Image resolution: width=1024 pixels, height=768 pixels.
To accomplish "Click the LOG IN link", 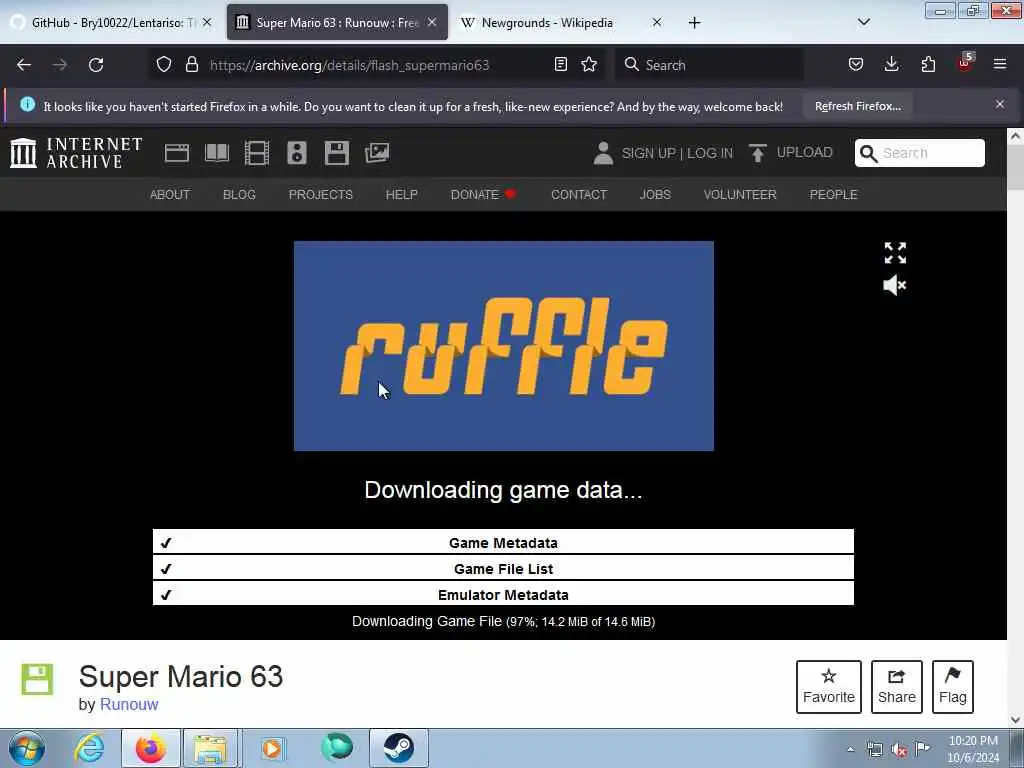I will pyautogui.click(x=710, y=153).
